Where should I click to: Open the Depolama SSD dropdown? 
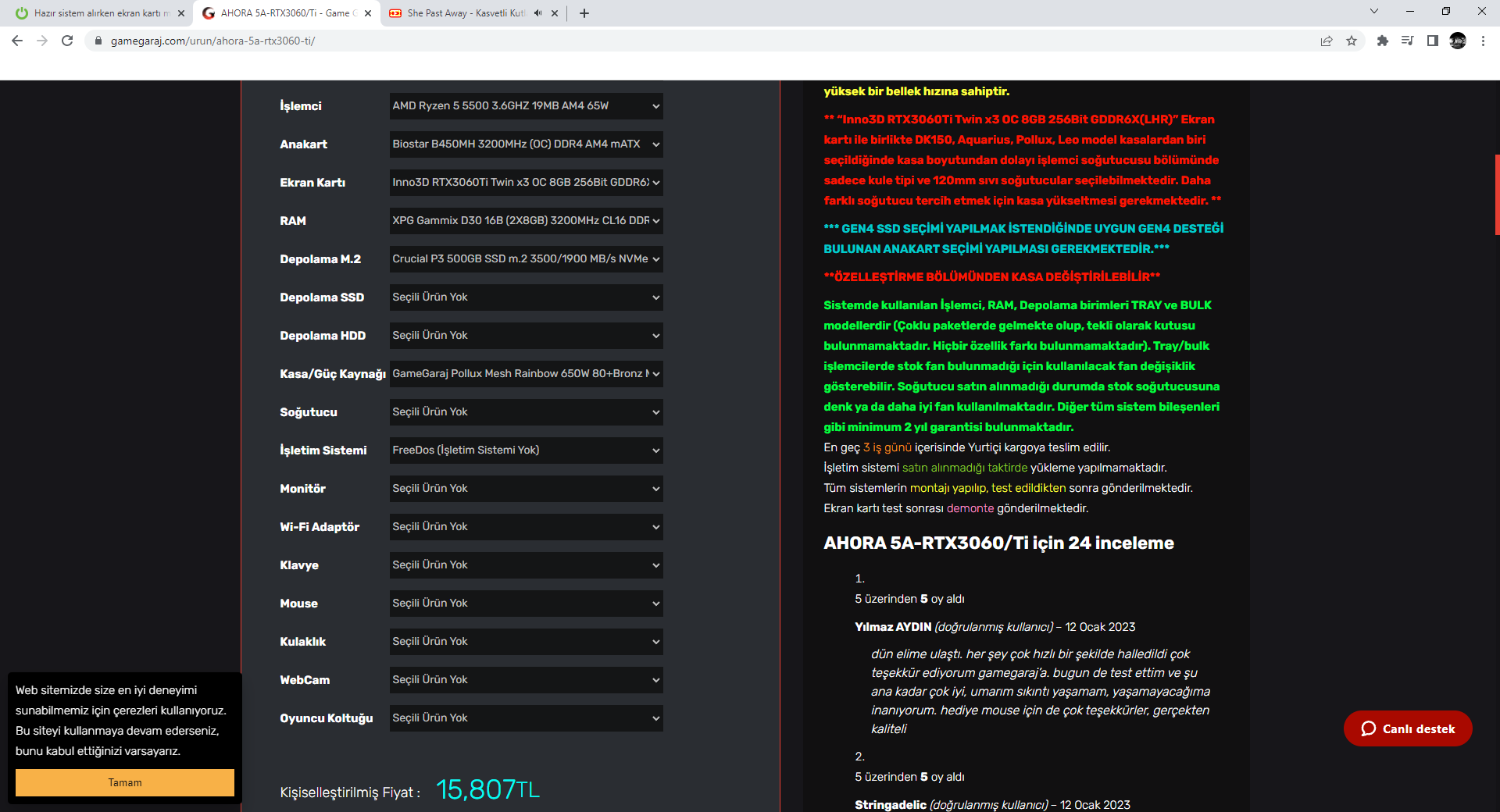tap(527, 297)
